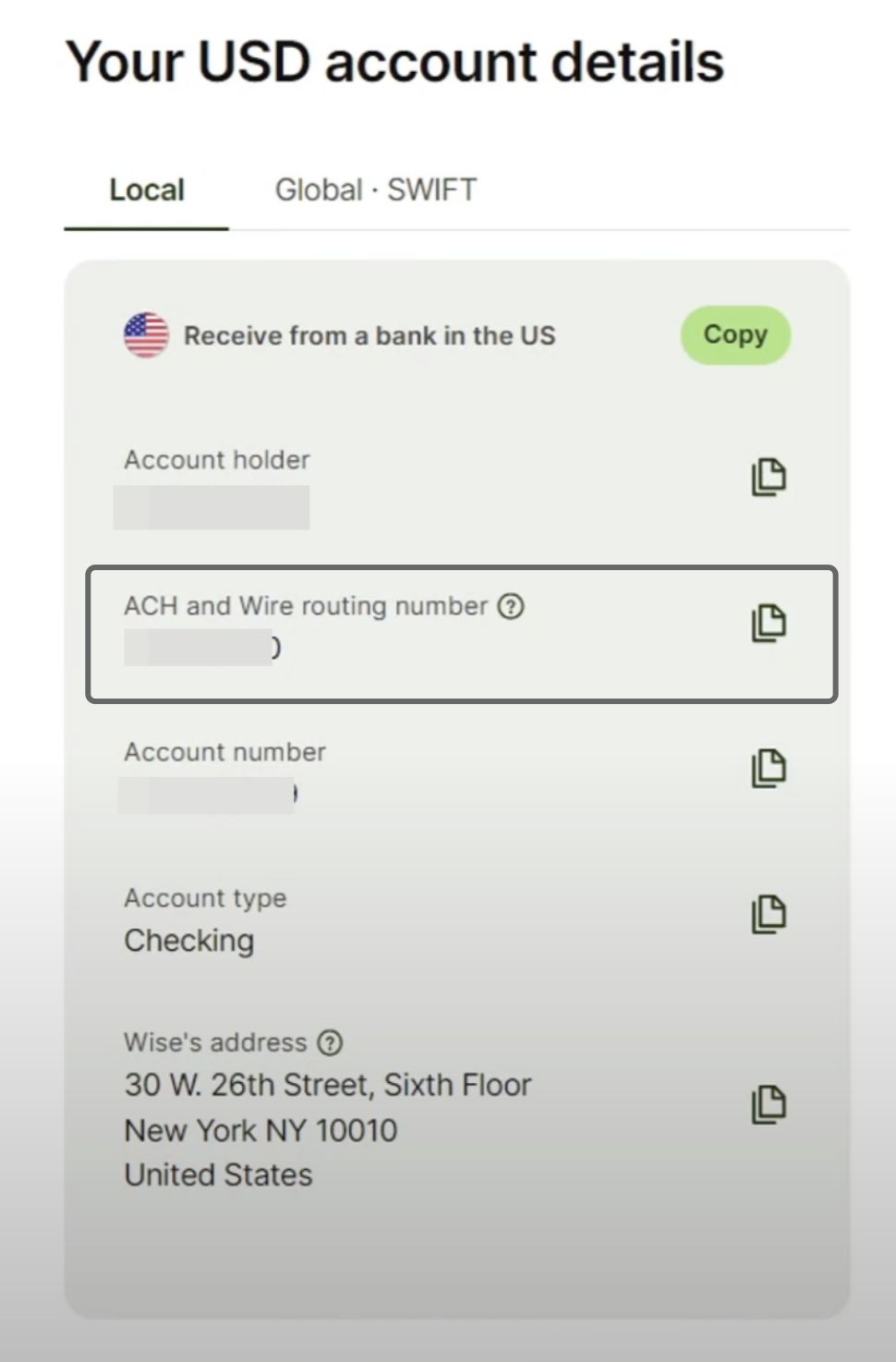Copy the ACH and Wire routing number
Viewport: 896px width, 1362px height.
point(769,623)
